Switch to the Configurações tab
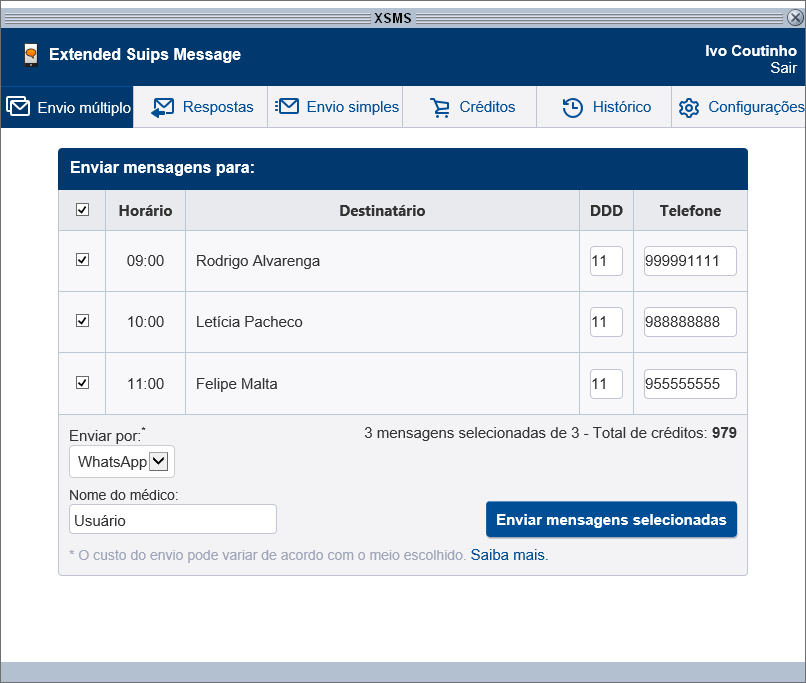The width and height of the screenshot is (806, 683). (x=740, y=107)
